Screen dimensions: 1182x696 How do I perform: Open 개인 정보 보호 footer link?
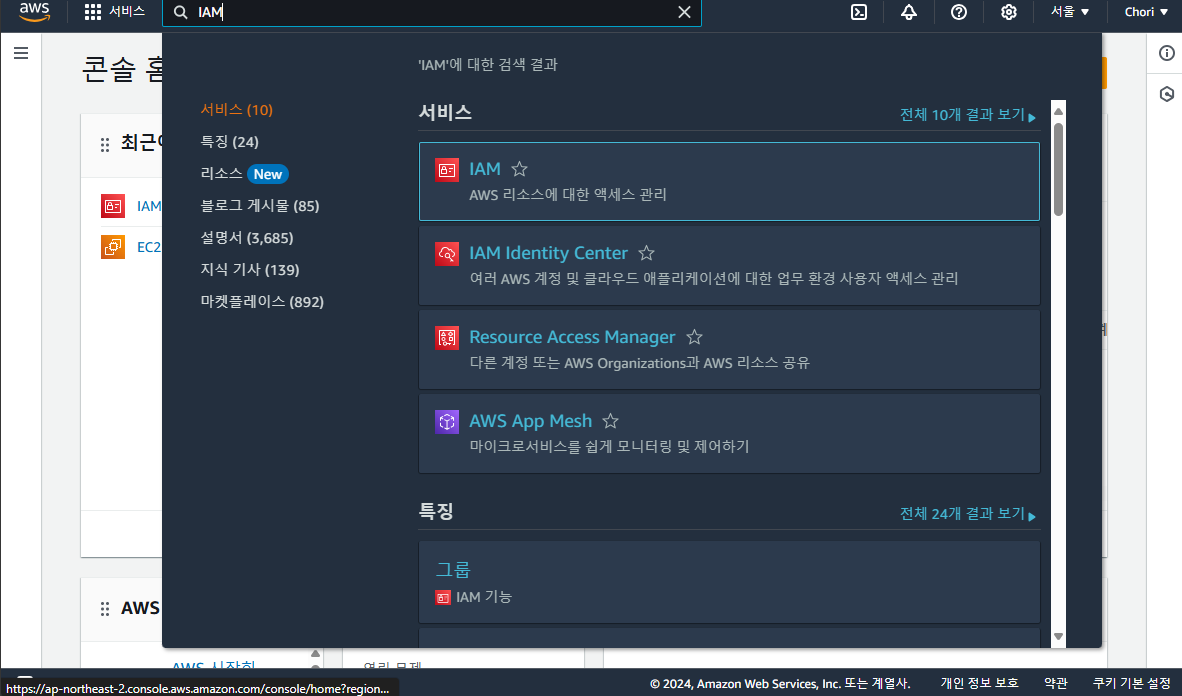(x=979, y=683)
